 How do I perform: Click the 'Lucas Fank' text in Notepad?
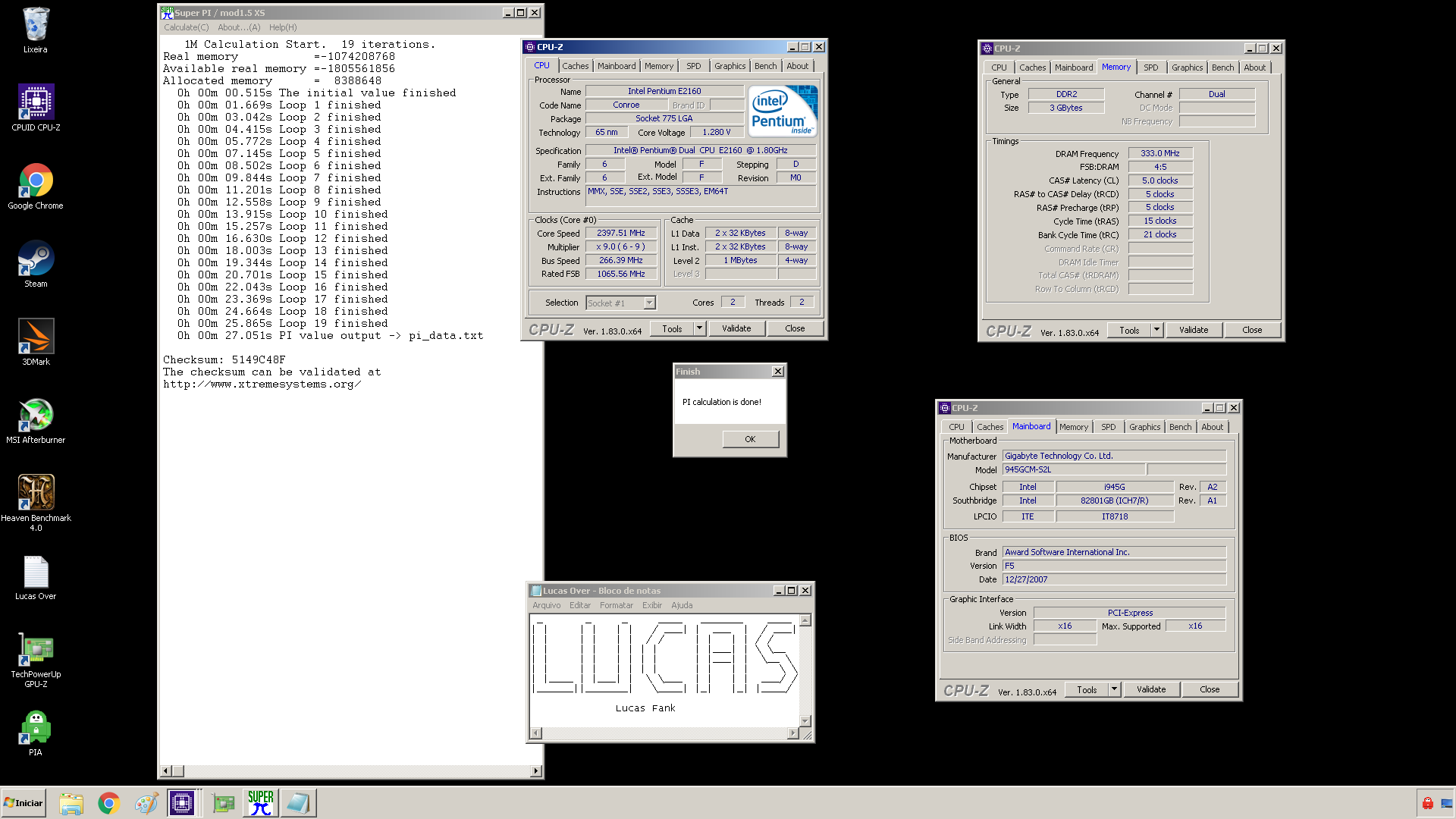[x=645, y=708]
